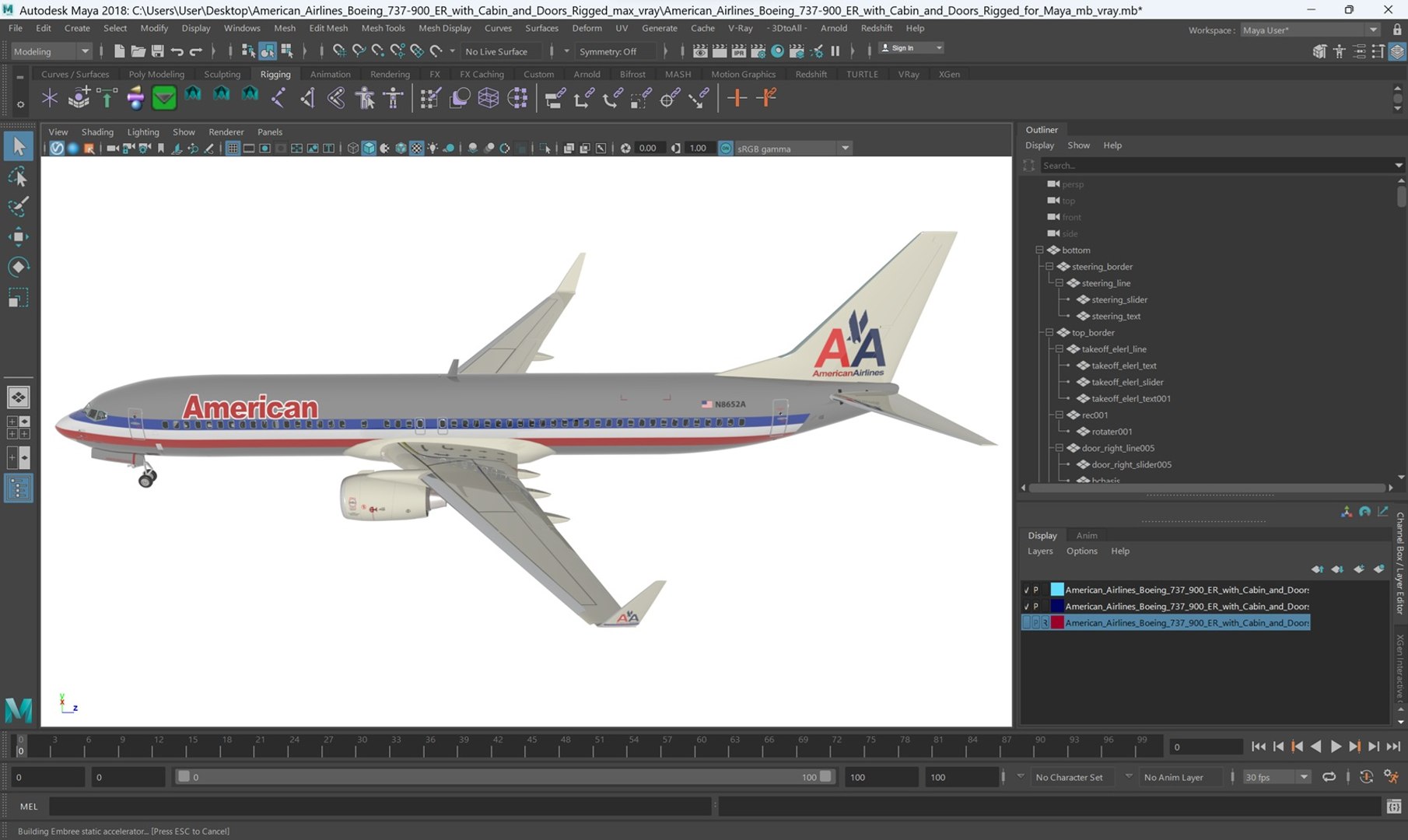Collapse the bottom node in Outliner

click(1039, 250)
